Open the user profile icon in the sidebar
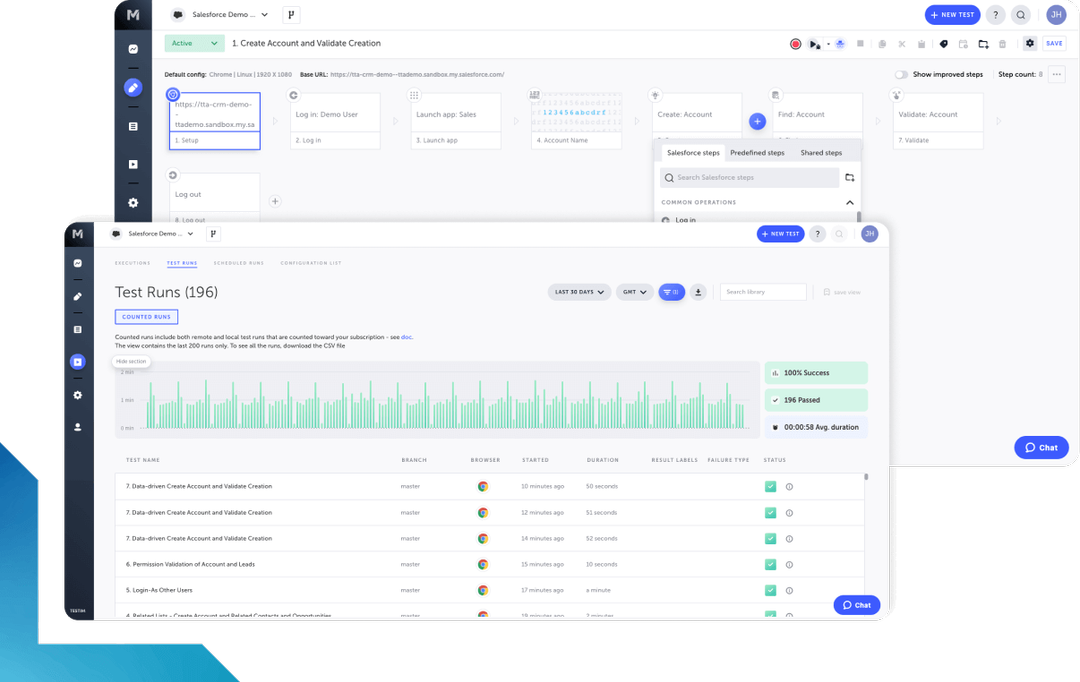This screenshot has width=1080, height=682. coord(77,427)
